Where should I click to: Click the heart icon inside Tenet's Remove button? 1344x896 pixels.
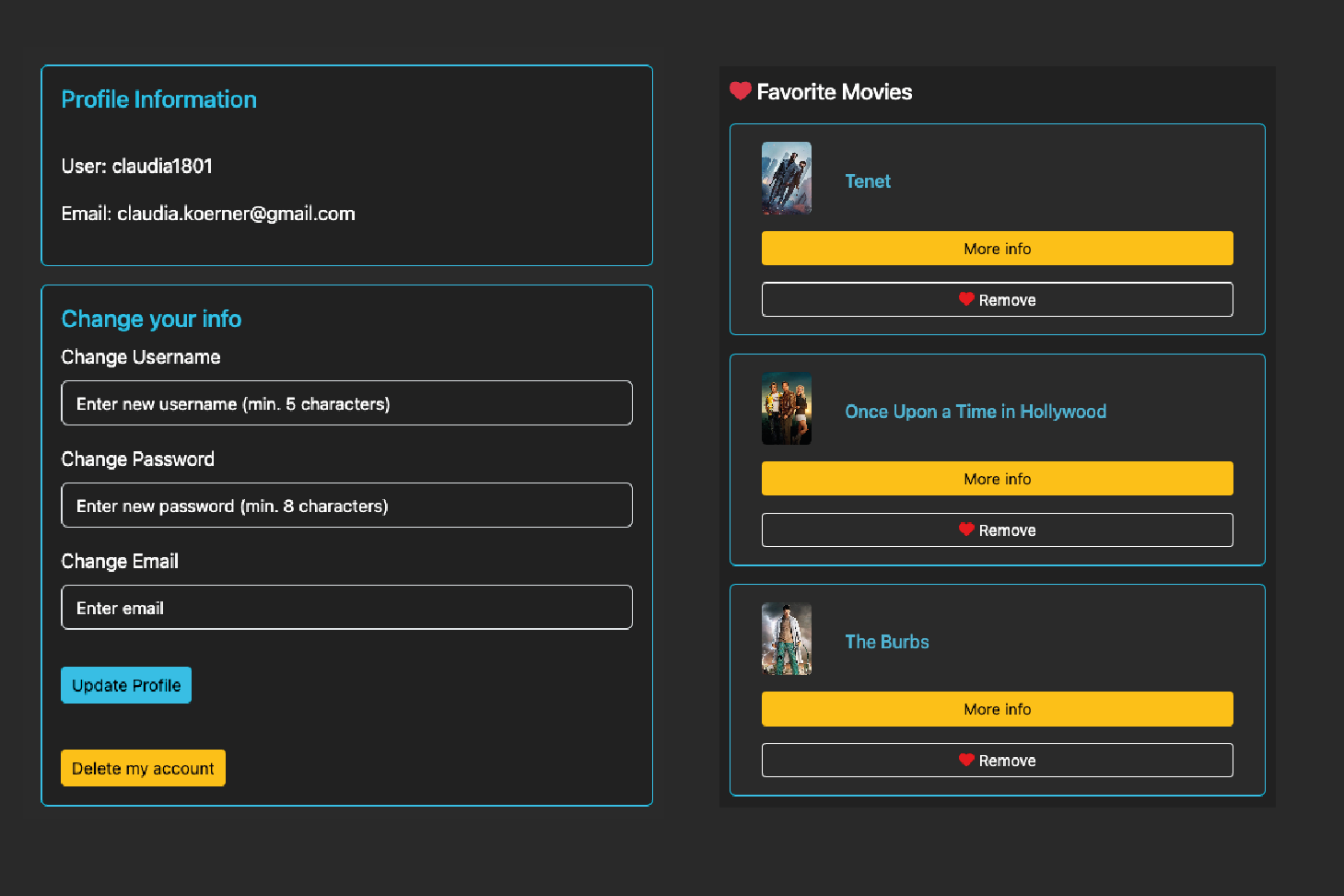(x=965, y=299)
